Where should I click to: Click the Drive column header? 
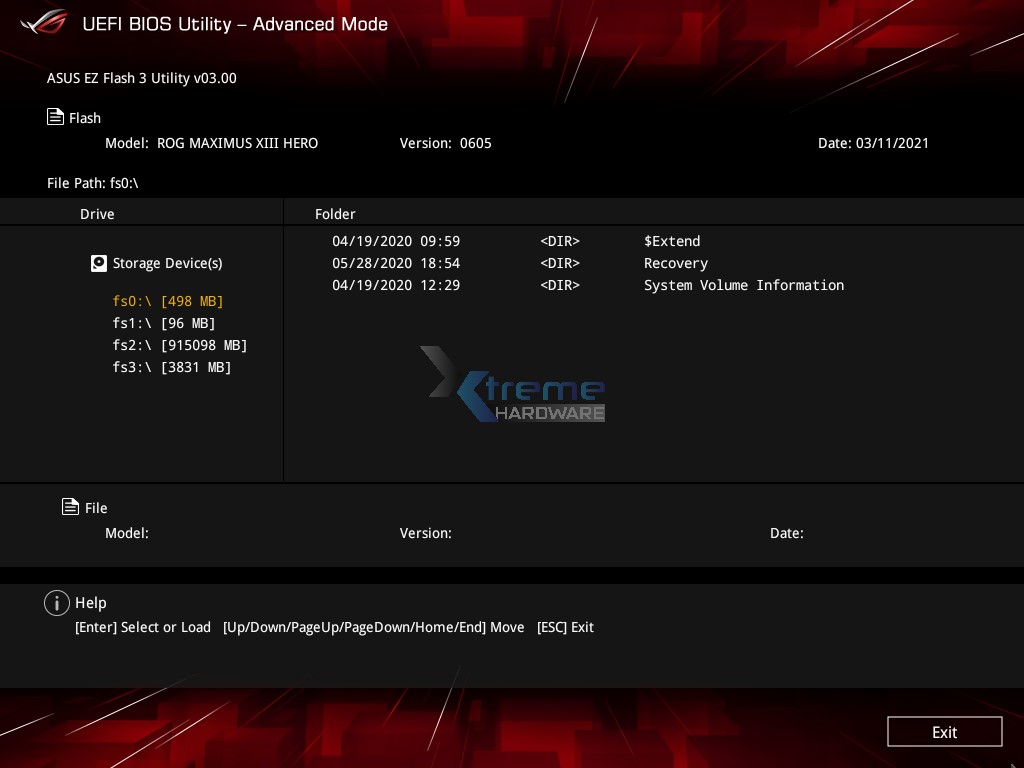click(97, 213)
